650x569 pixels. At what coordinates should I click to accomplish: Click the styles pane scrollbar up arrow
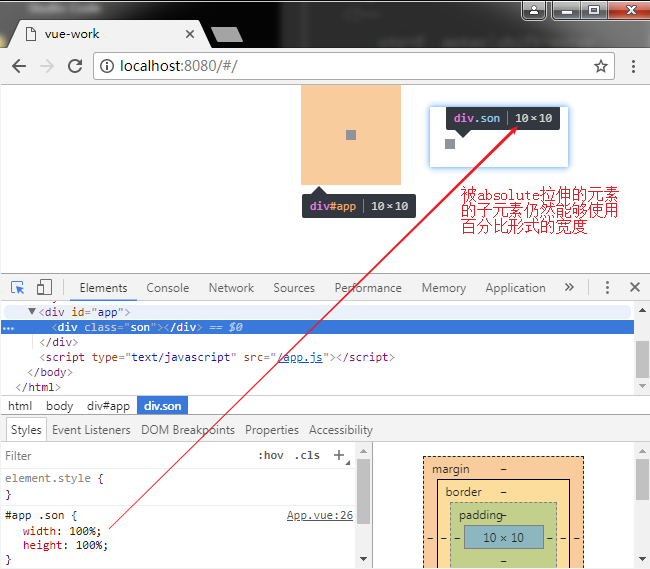tap(363, 451)
